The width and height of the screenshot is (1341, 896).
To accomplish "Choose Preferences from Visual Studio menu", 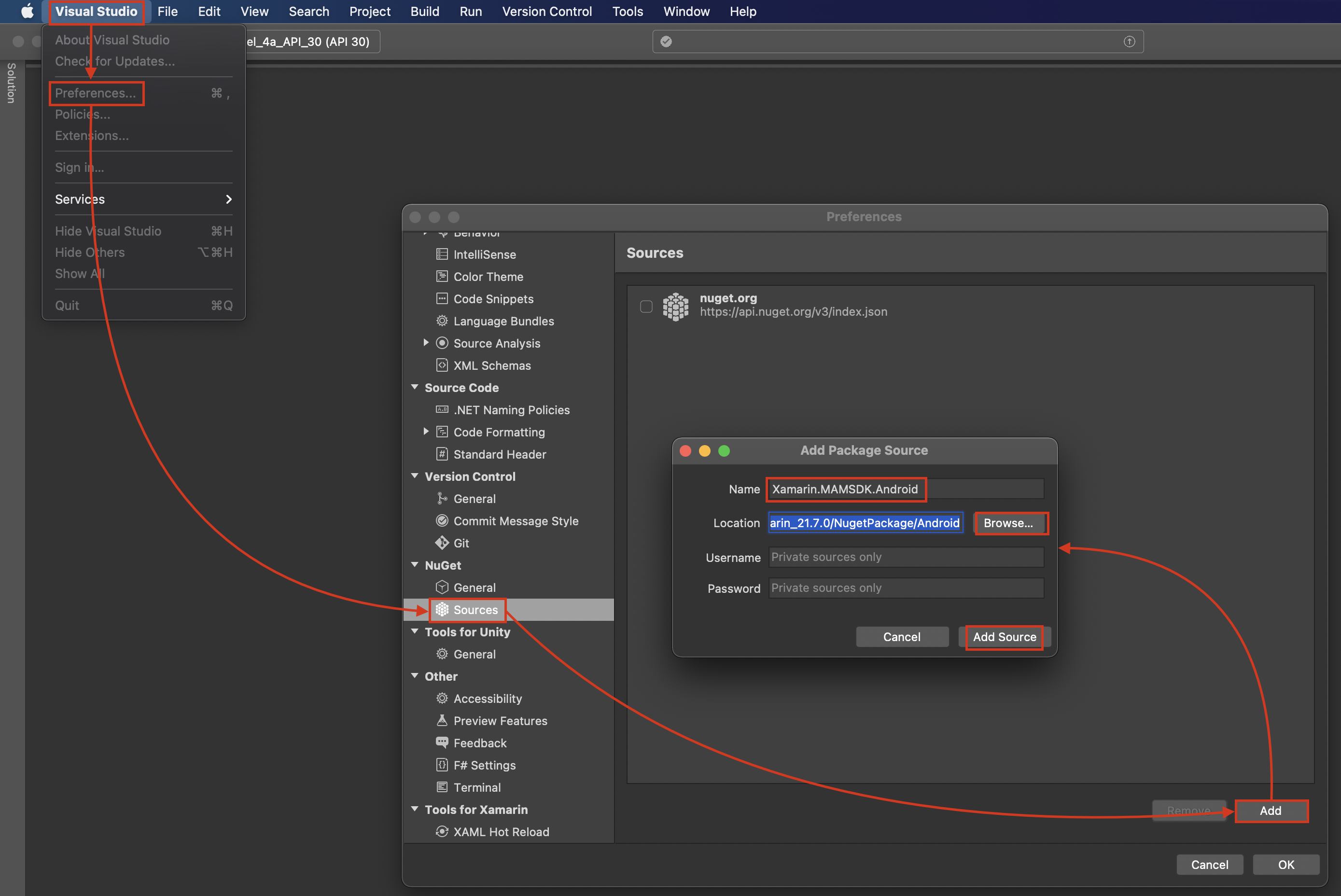I will pos(96,93).
